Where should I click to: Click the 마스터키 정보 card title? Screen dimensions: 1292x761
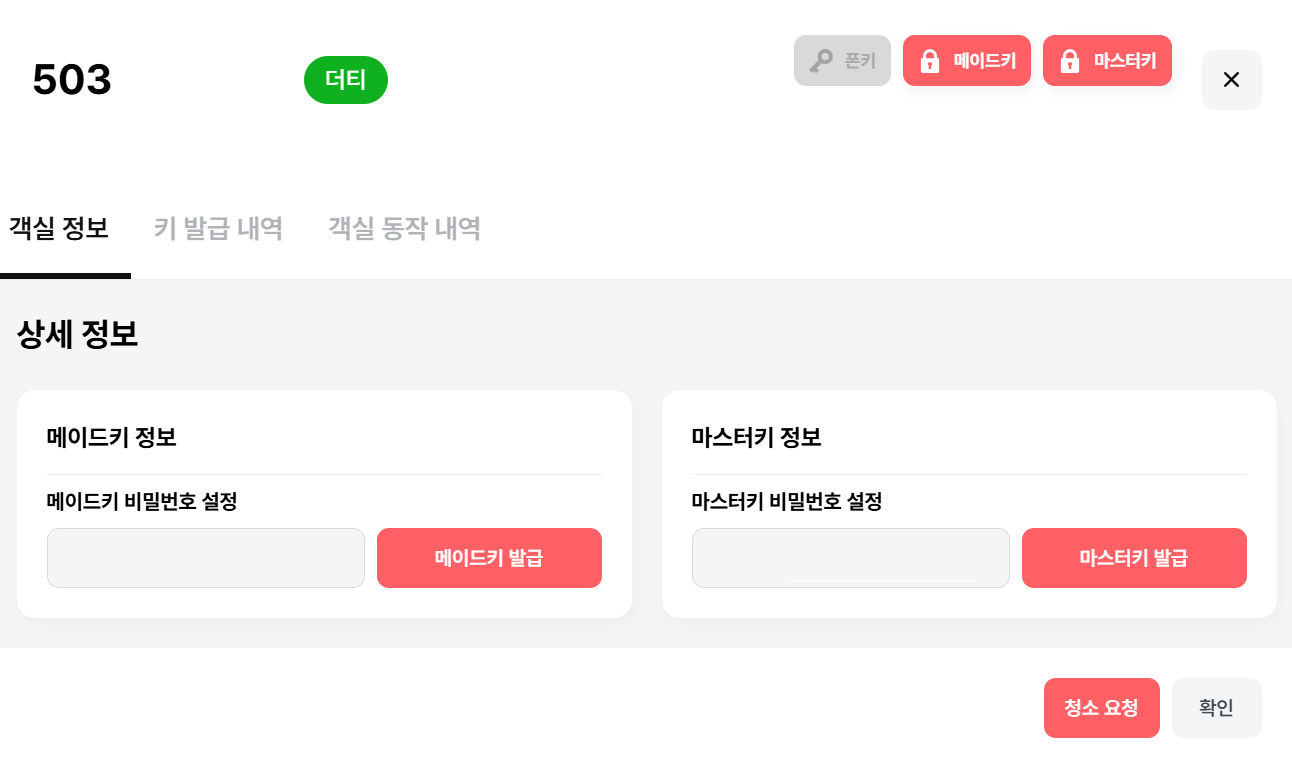pos(756,437)
